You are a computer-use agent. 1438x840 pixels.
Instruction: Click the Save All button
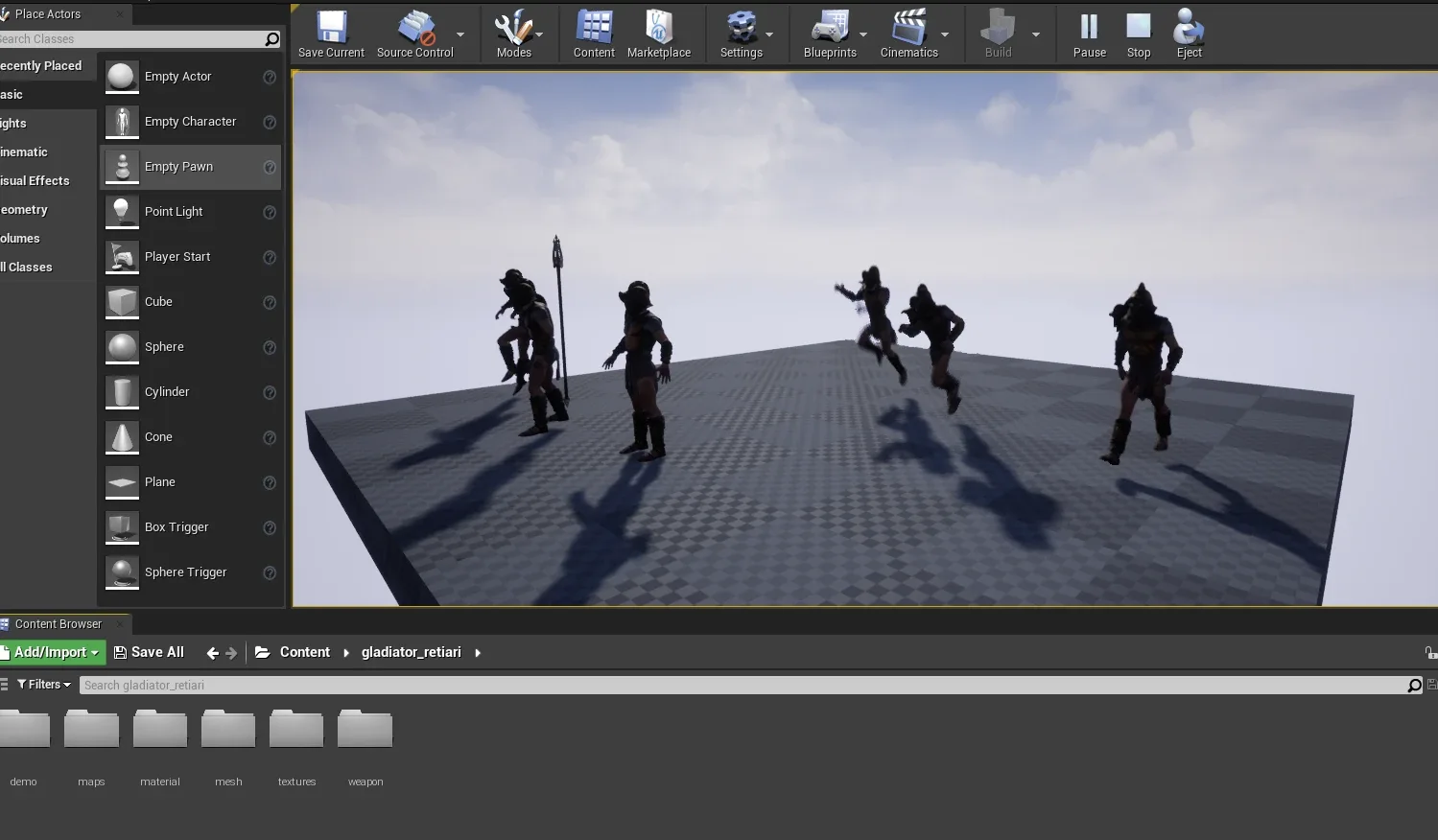[149, 651]
